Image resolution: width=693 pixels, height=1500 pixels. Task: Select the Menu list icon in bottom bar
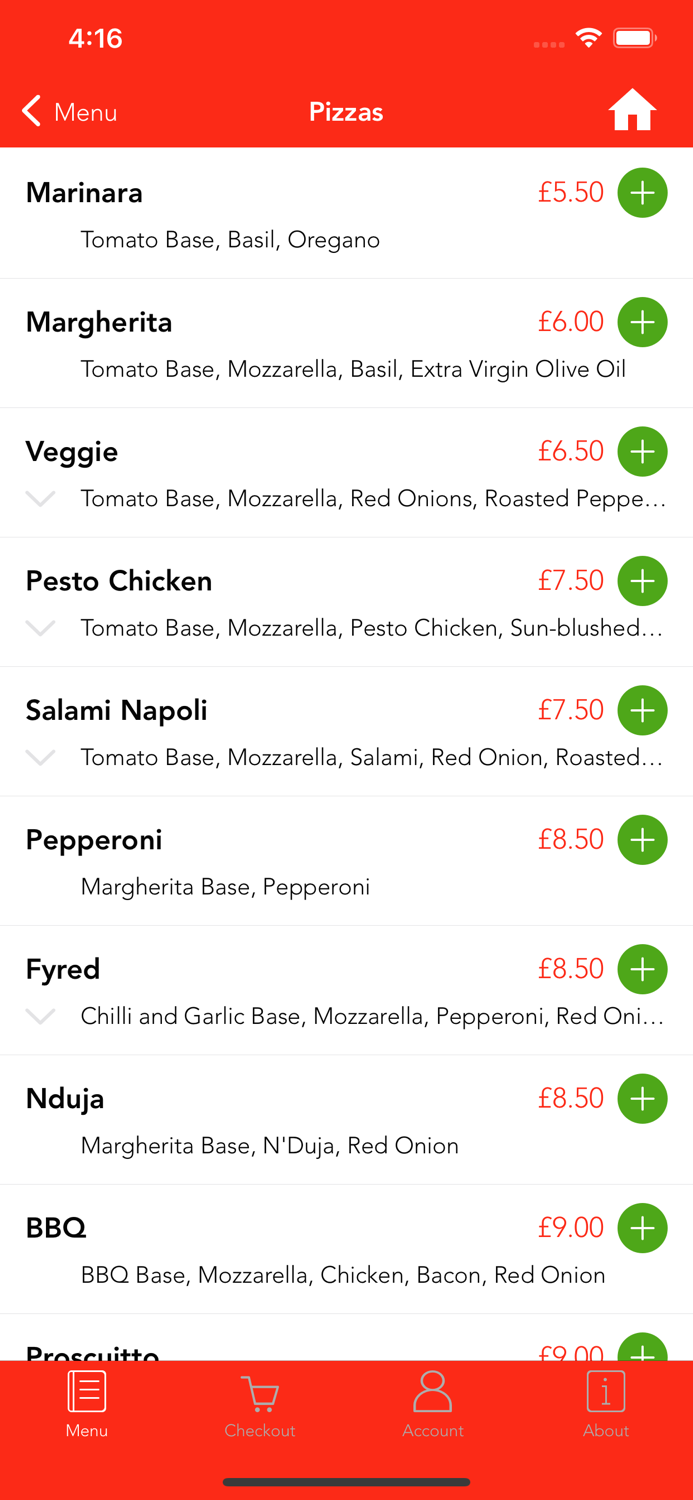(86, 1391)
